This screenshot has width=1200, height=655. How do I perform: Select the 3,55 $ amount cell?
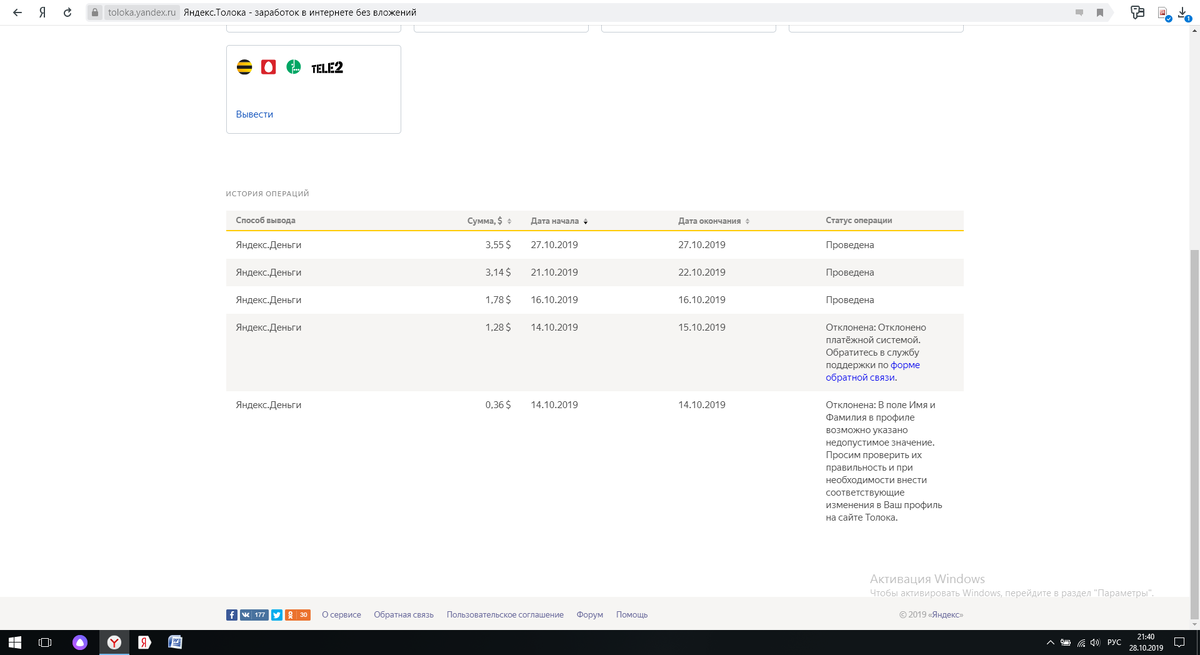498,245
